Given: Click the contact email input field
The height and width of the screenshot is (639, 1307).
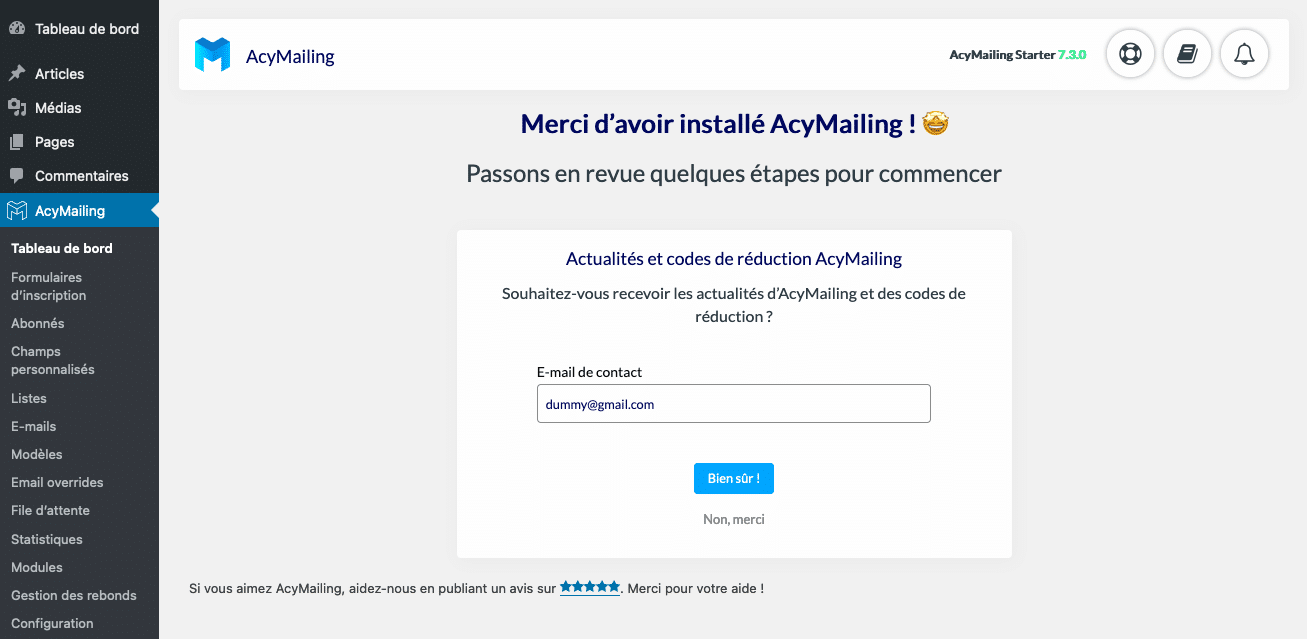Looking at the screenshot, I should click(733, 403).
